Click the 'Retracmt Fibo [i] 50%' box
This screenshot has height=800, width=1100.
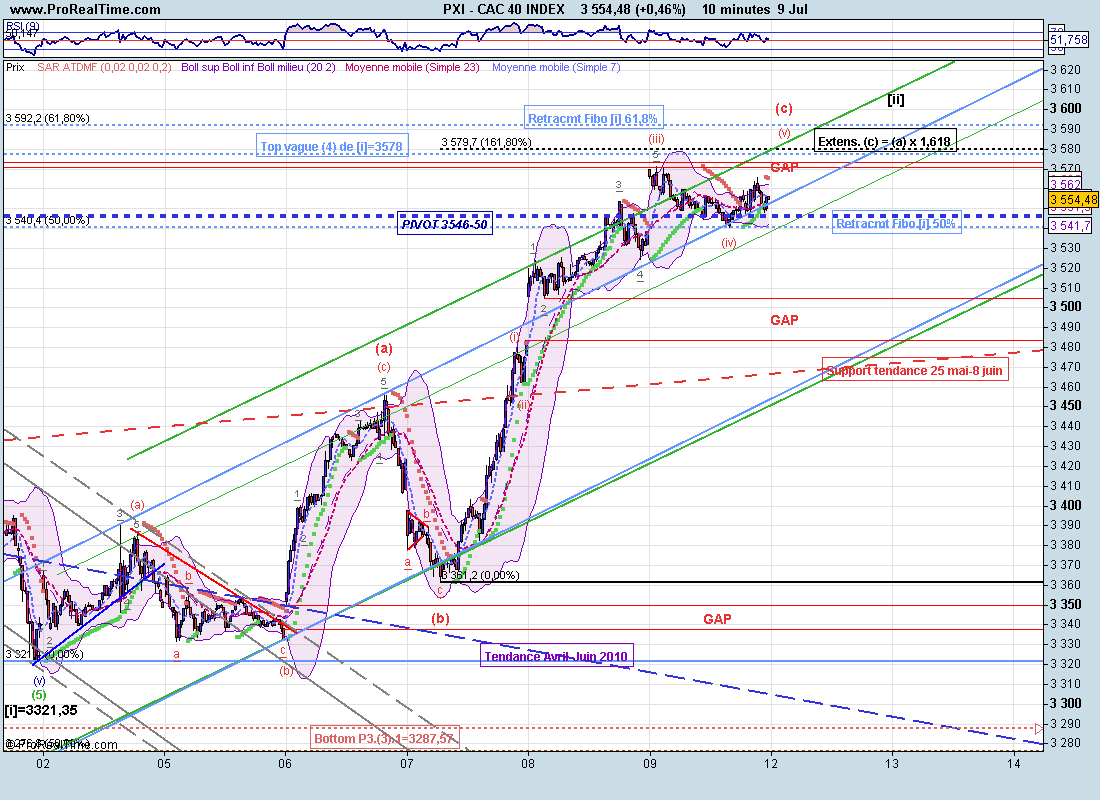click(x=896, y=224)
